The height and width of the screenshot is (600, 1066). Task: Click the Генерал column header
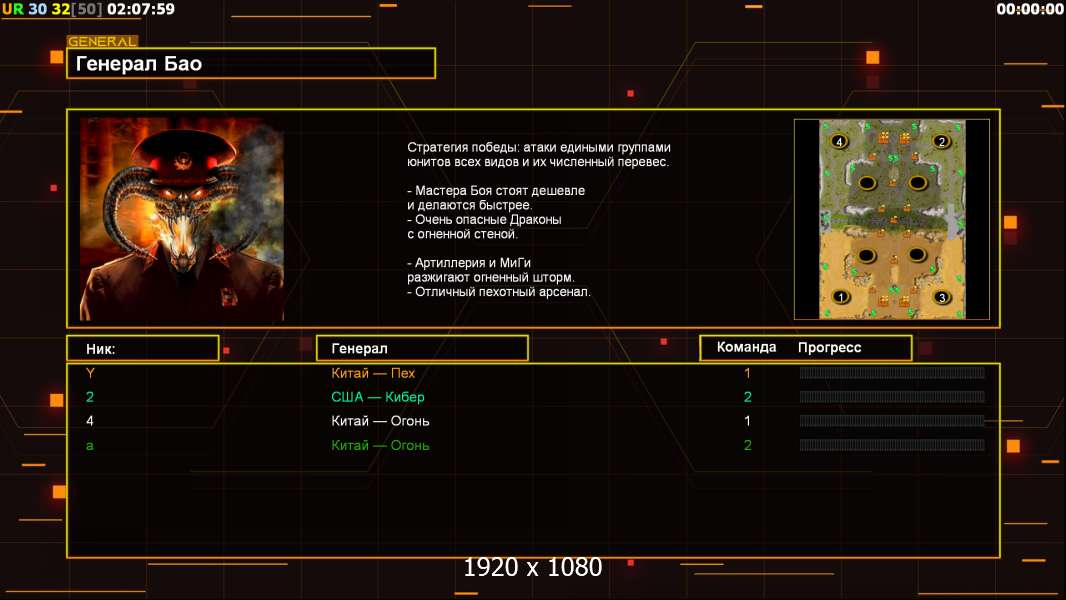(x=422, y=348)
